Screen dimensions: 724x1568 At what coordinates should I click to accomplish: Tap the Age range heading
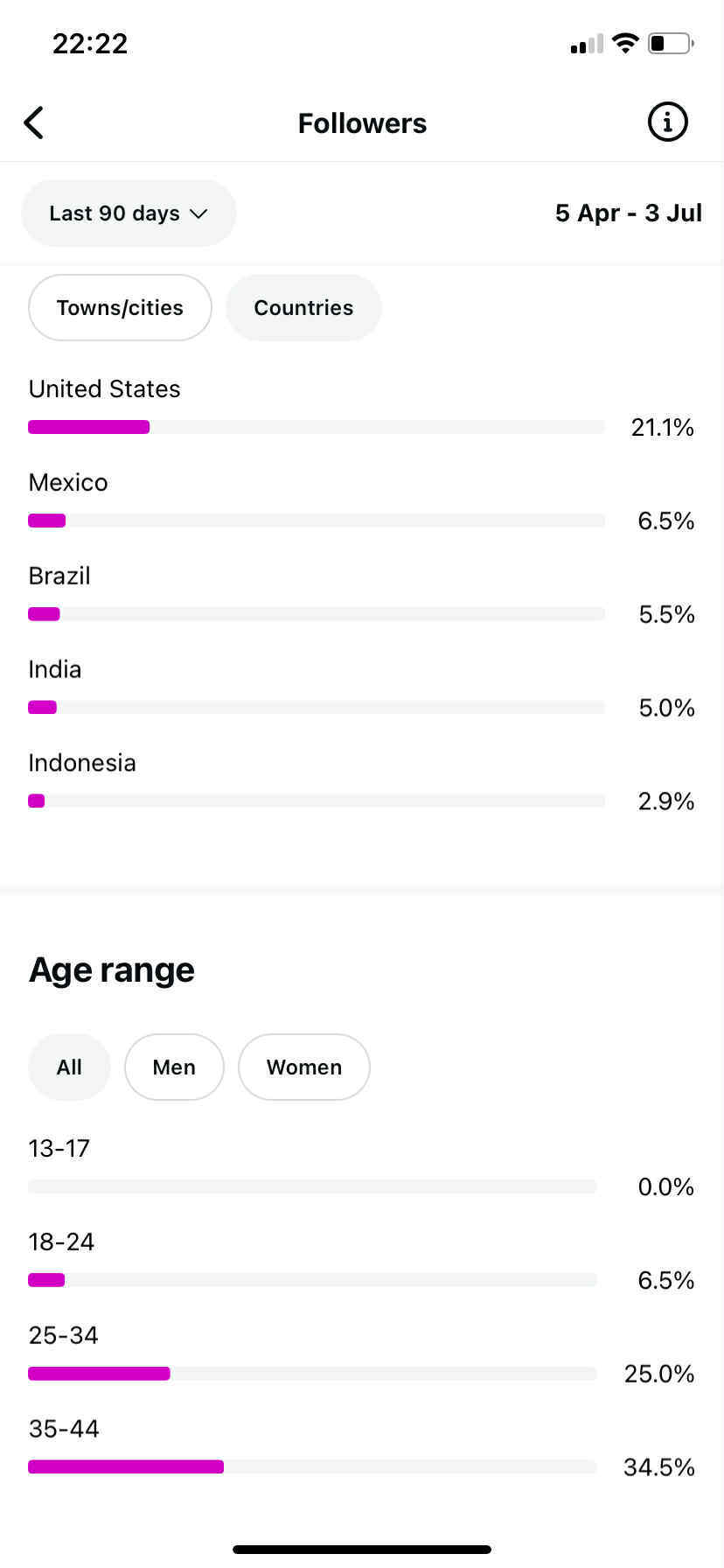[x=112, y=970]
